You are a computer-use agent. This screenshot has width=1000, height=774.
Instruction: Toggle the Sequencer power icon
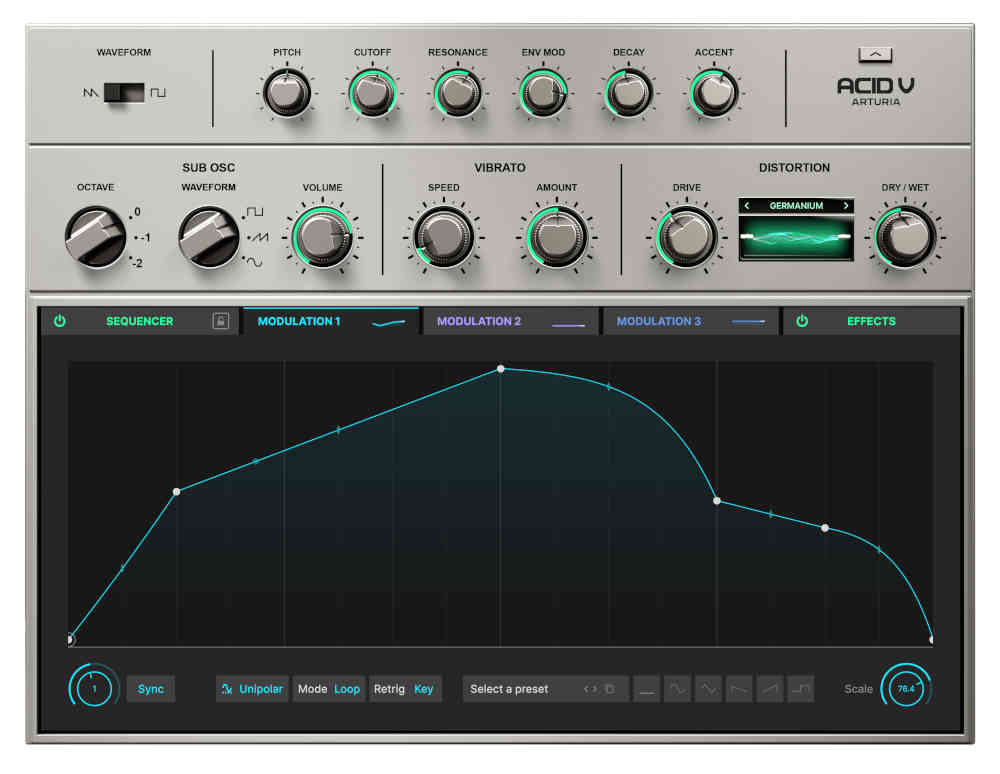pos(60,321)
